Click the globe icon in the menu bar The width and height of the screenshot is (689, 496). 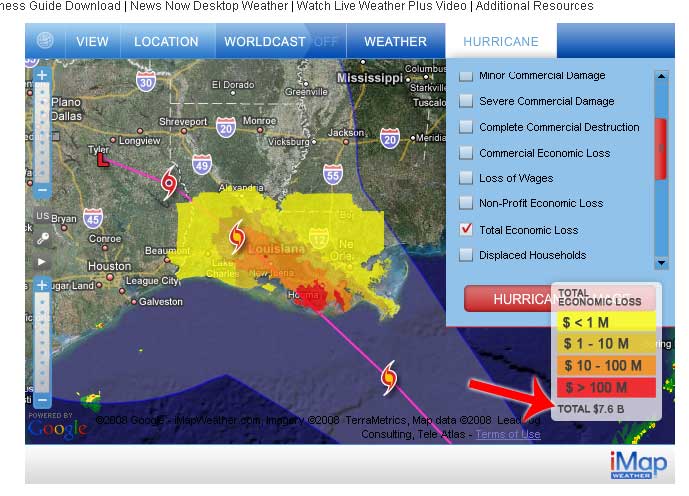pyautogui.click(x=45, y=42)
